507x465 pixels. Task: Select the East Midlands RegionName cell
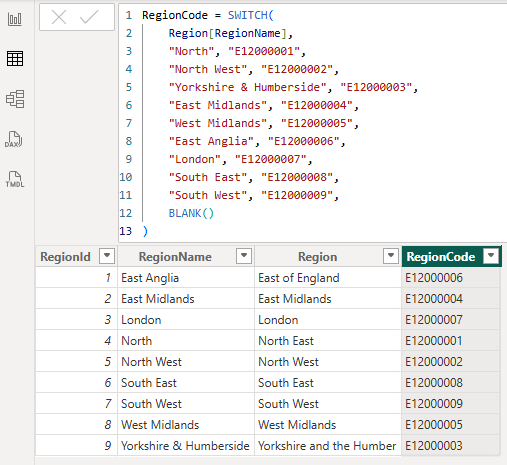click(x=186, y=299)
